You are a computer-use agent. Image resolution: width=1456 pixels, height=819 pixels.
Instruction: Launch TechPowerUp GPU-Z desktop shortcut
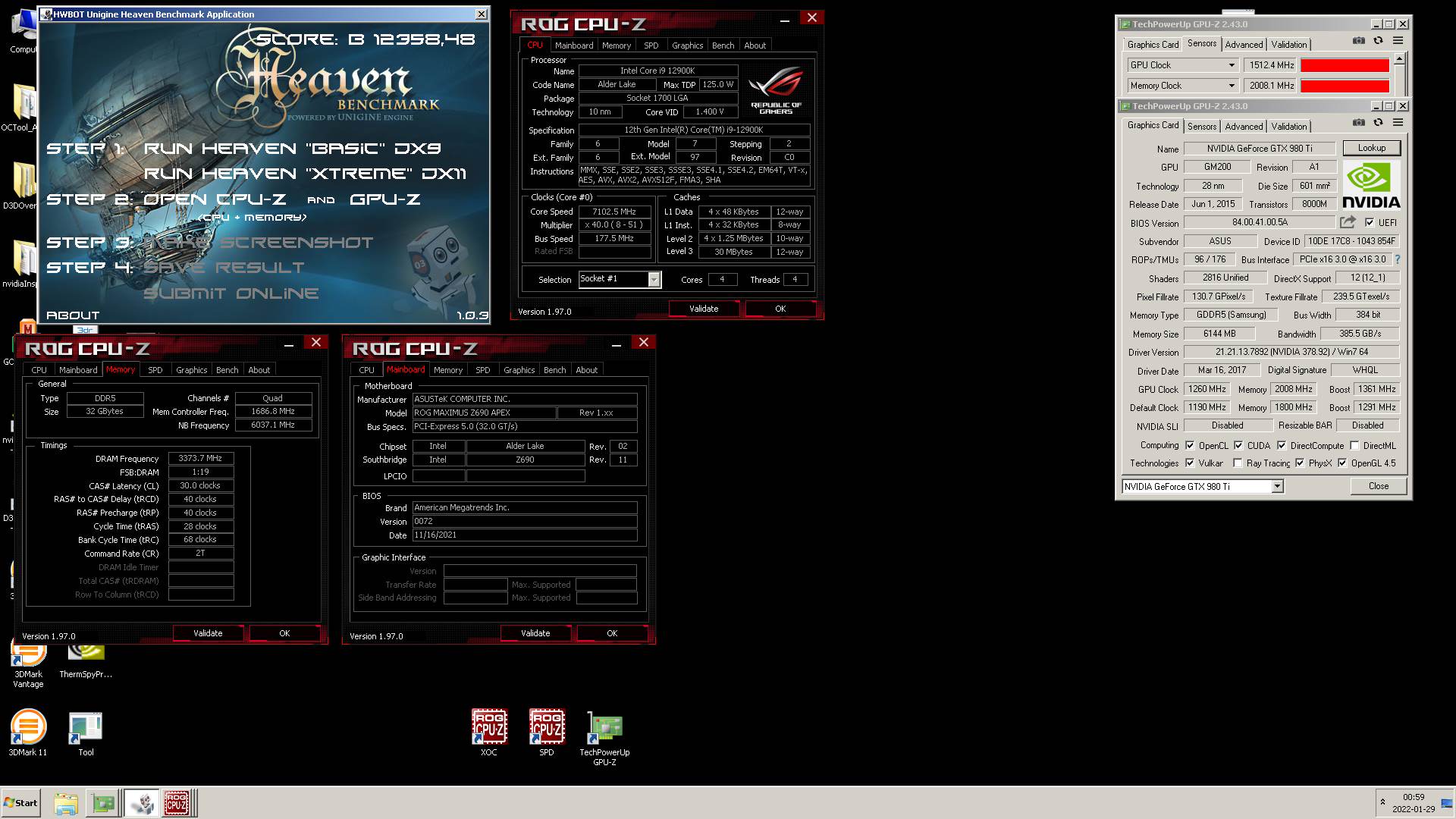[604, 738]
